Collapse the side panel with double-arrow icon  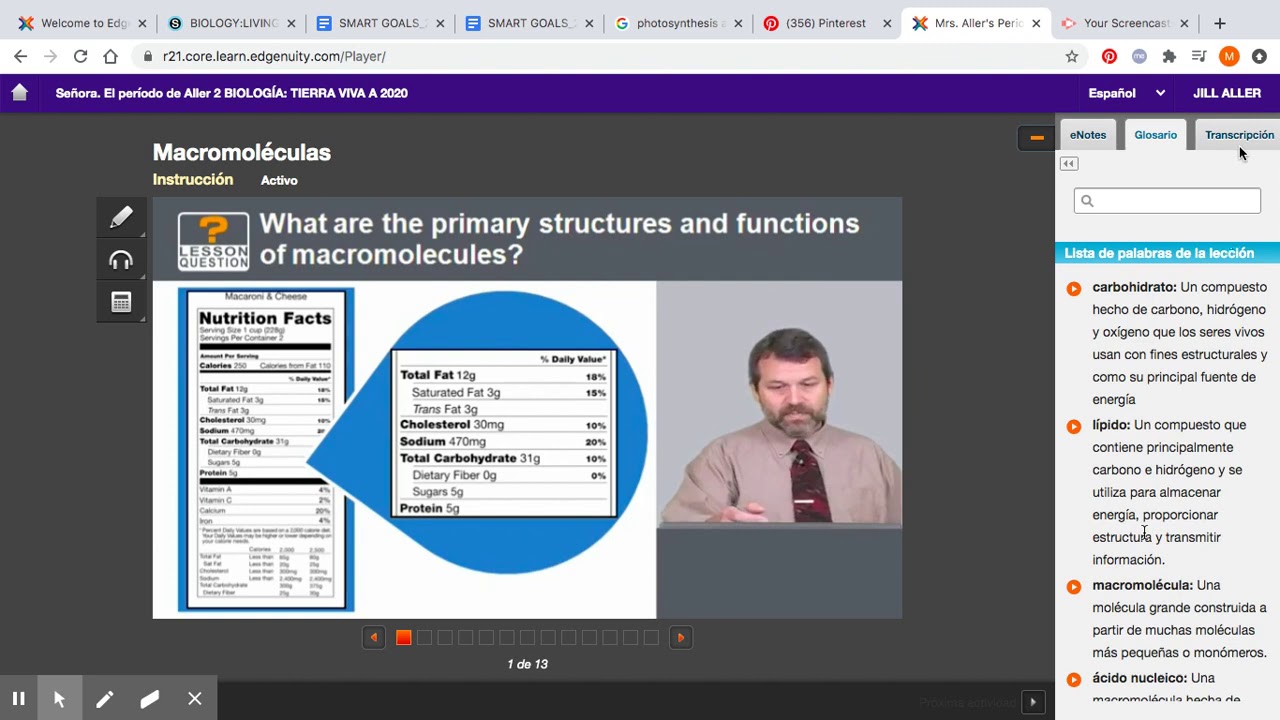[1068, 164]
